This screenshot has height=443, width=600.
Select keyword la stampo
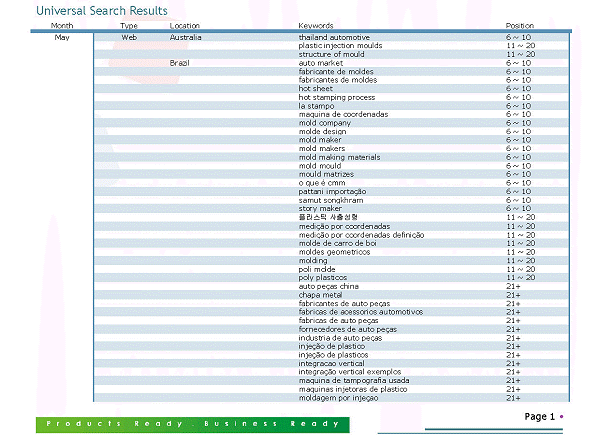pos(316,106)
